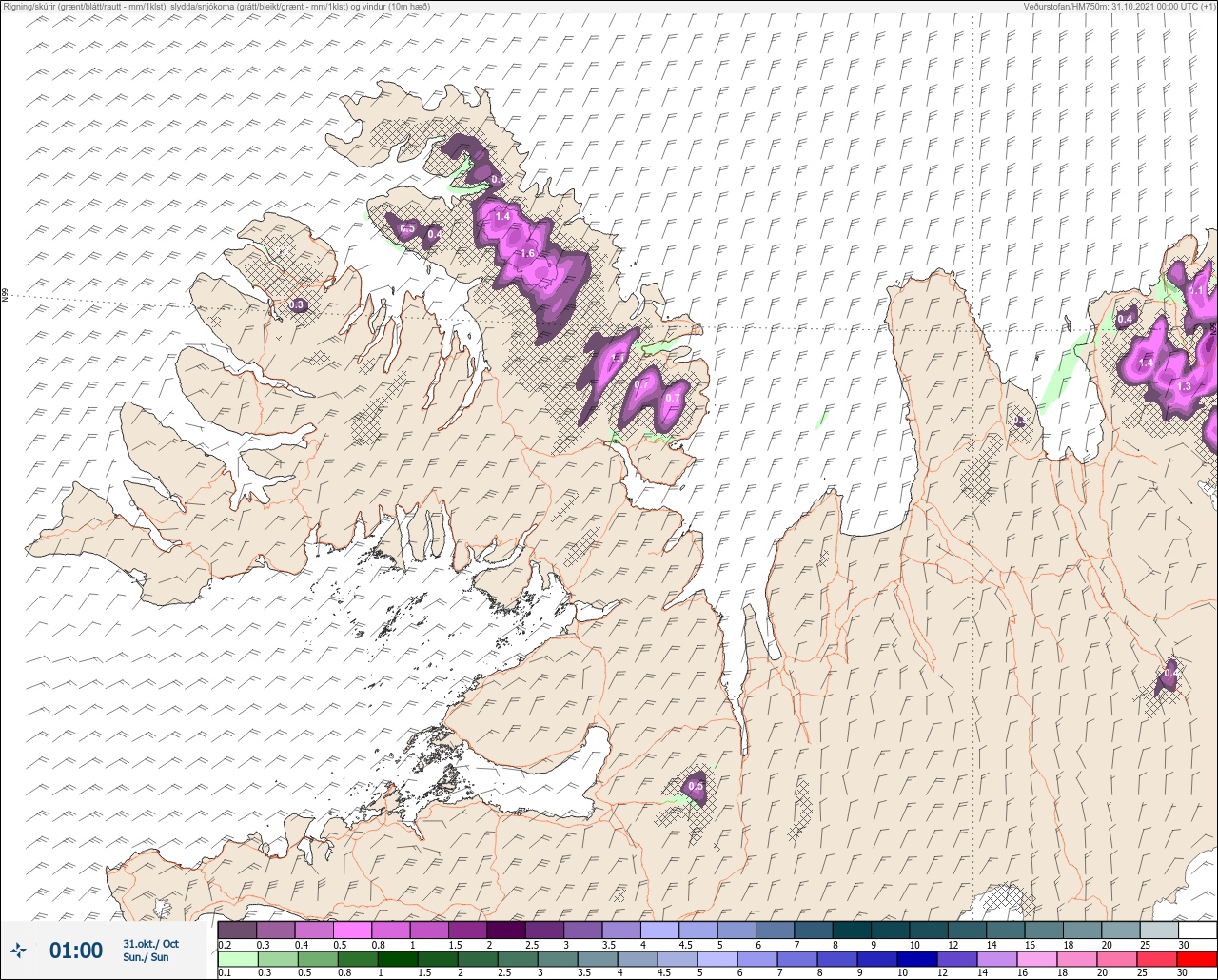This screenshot has height=980, width=1218.
Task: Select the darkest purple swatch at 2 in the upper legend row
Action: point(505,930)
